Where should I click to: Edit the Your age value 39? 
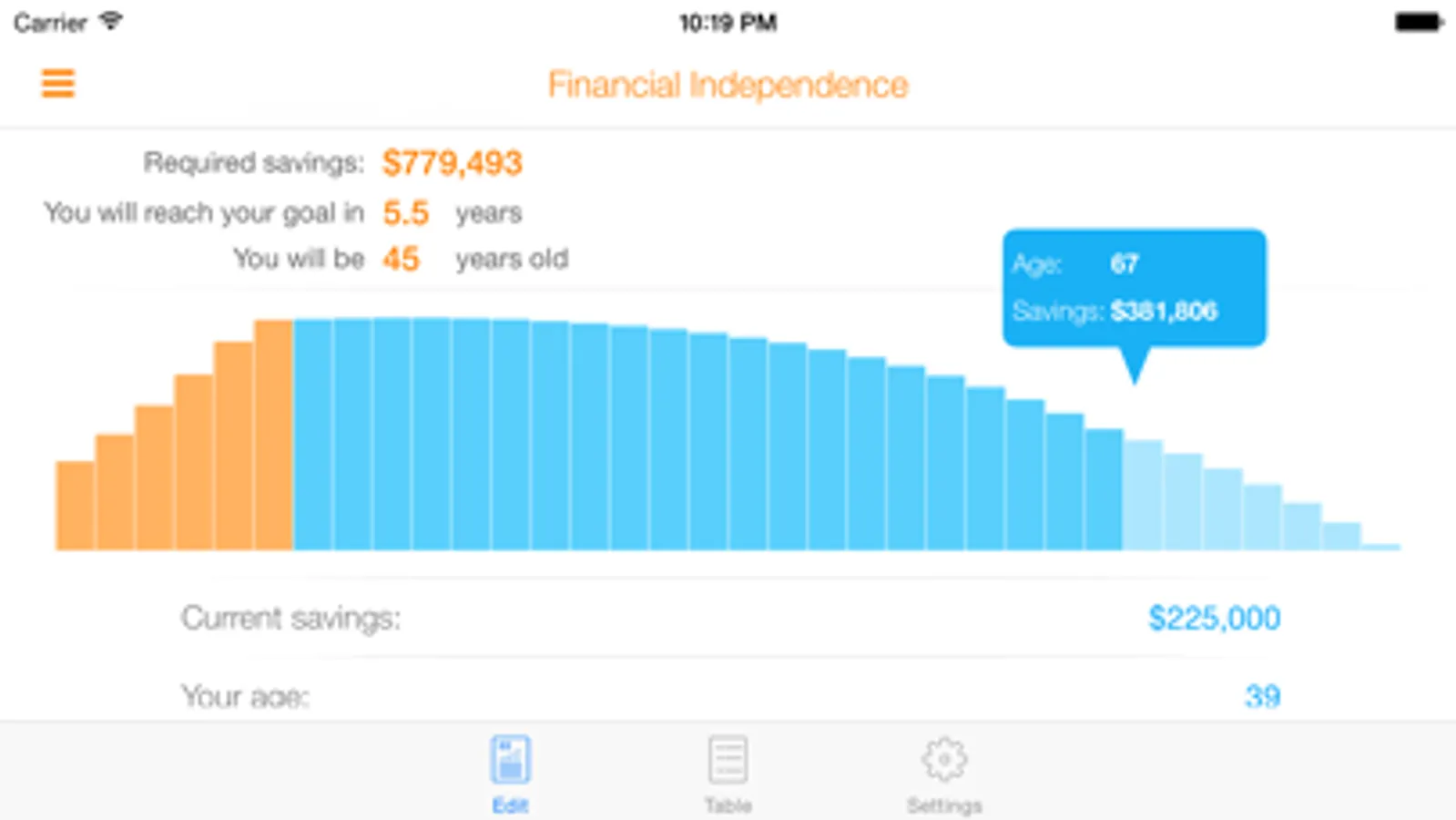pos(1262,697)
